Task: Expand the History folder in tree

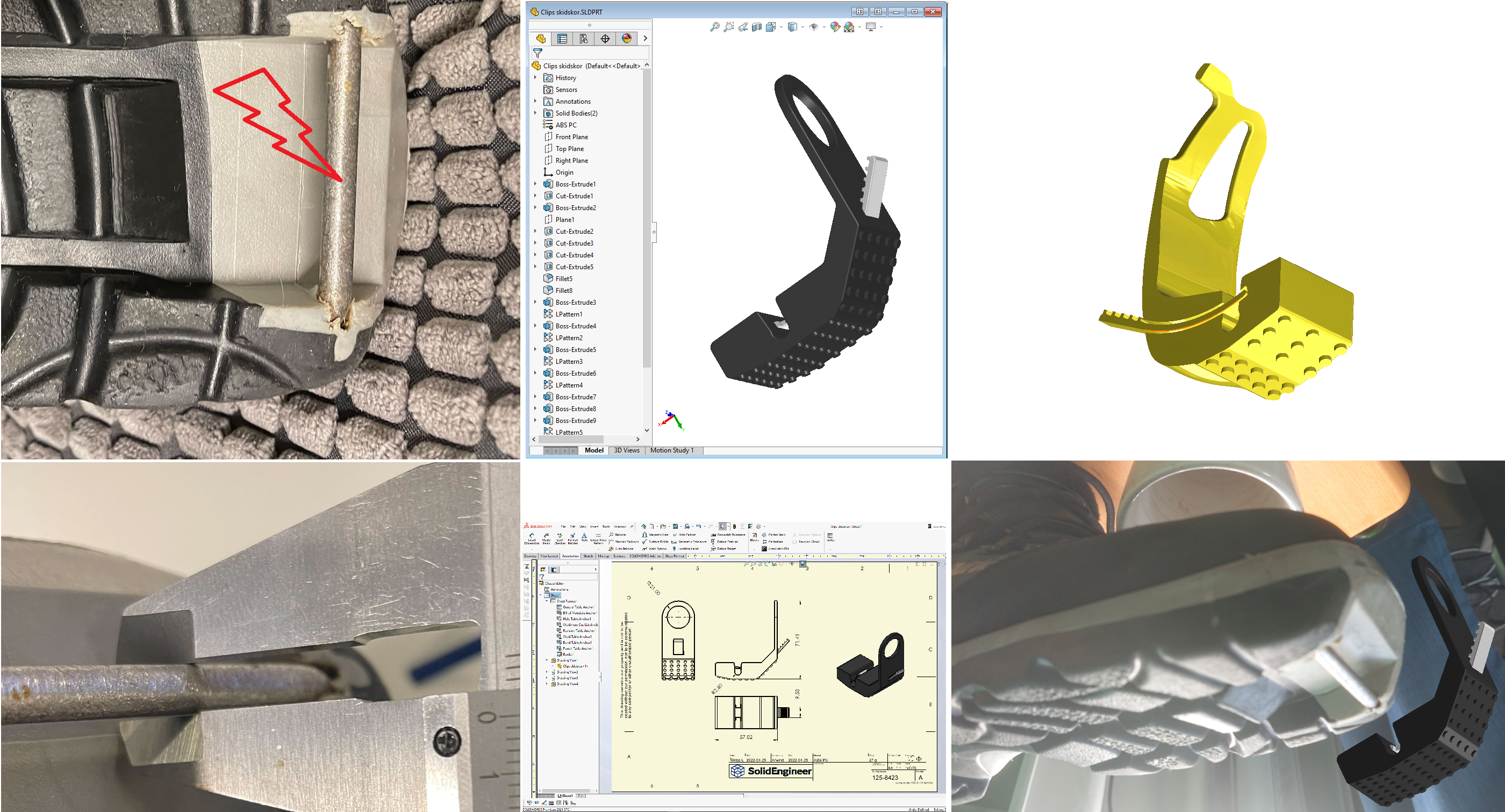Action: pyautogui.click(x=535, y=78)
